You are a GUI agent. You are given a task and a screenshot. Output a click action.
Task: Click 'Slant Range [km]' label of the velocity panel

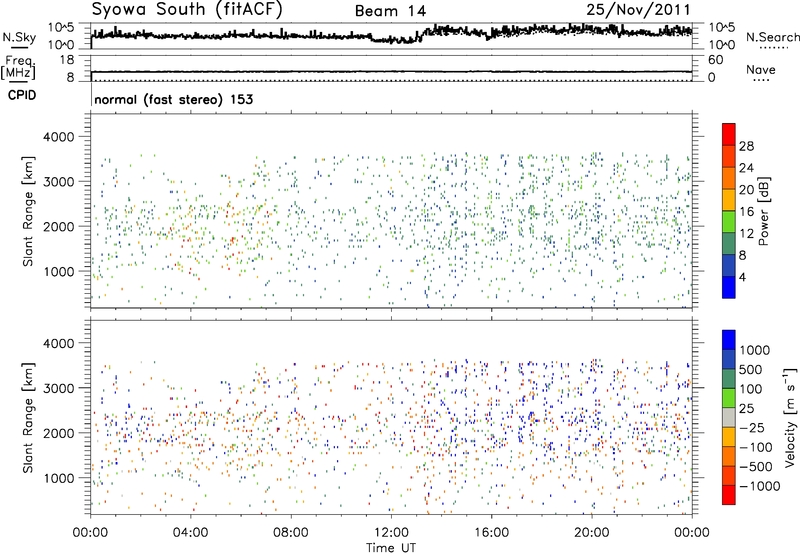pos(28,418)
